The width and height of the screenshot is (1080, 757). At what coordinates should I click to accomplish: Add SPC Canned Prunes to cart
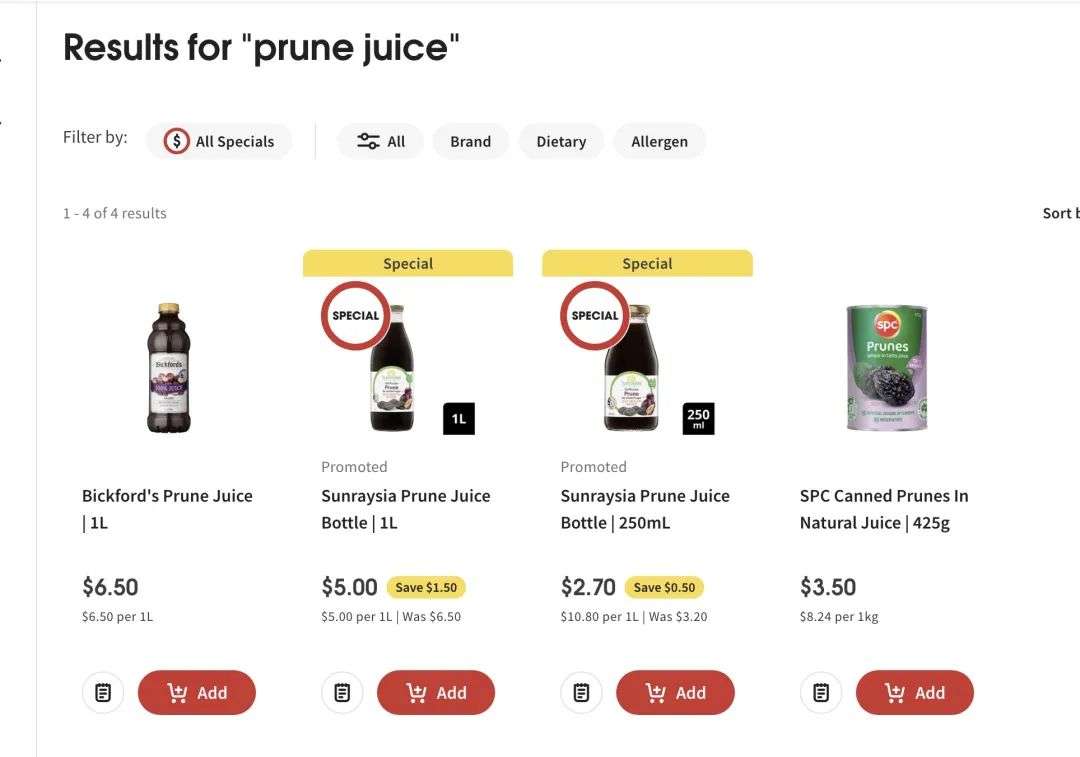(x=915, y=692)
